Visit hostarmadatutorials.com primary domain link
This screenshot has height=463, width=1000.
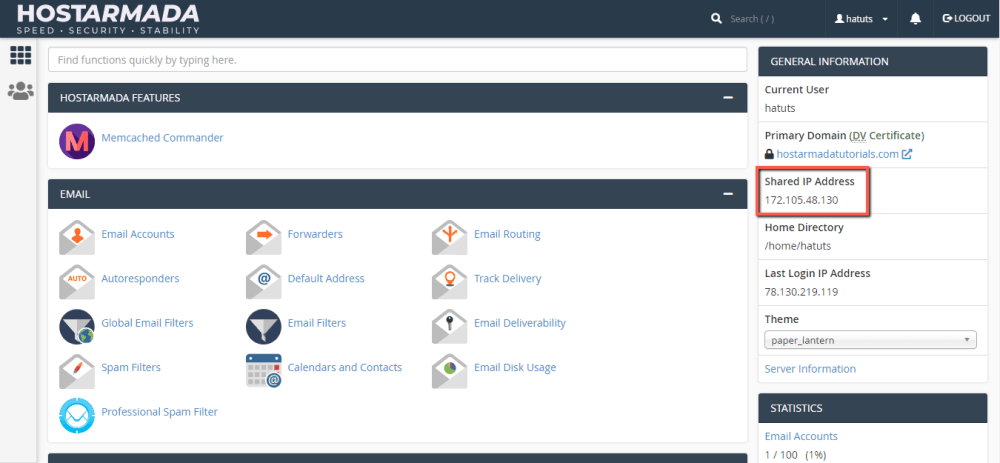point(837,154)
